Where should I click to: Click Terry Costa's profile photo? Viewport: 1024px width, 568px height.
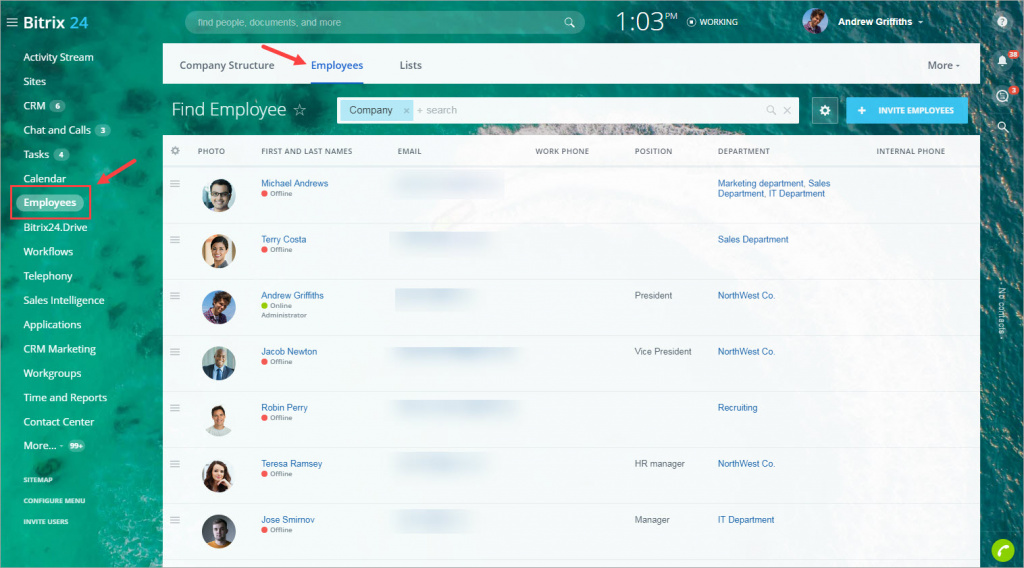point(219,251)
